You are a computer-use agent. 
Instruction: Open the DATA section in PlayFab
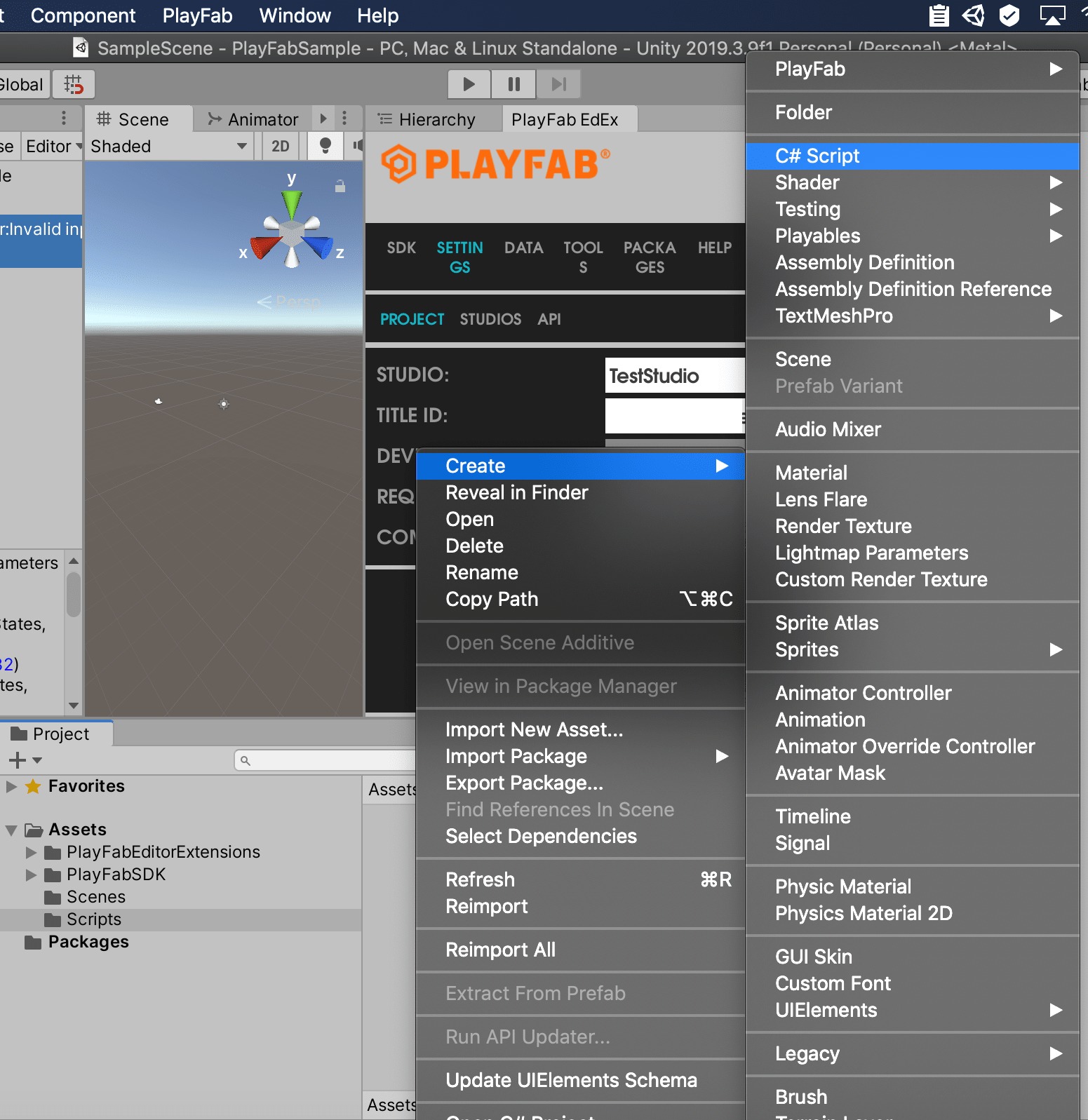[524, 248]
